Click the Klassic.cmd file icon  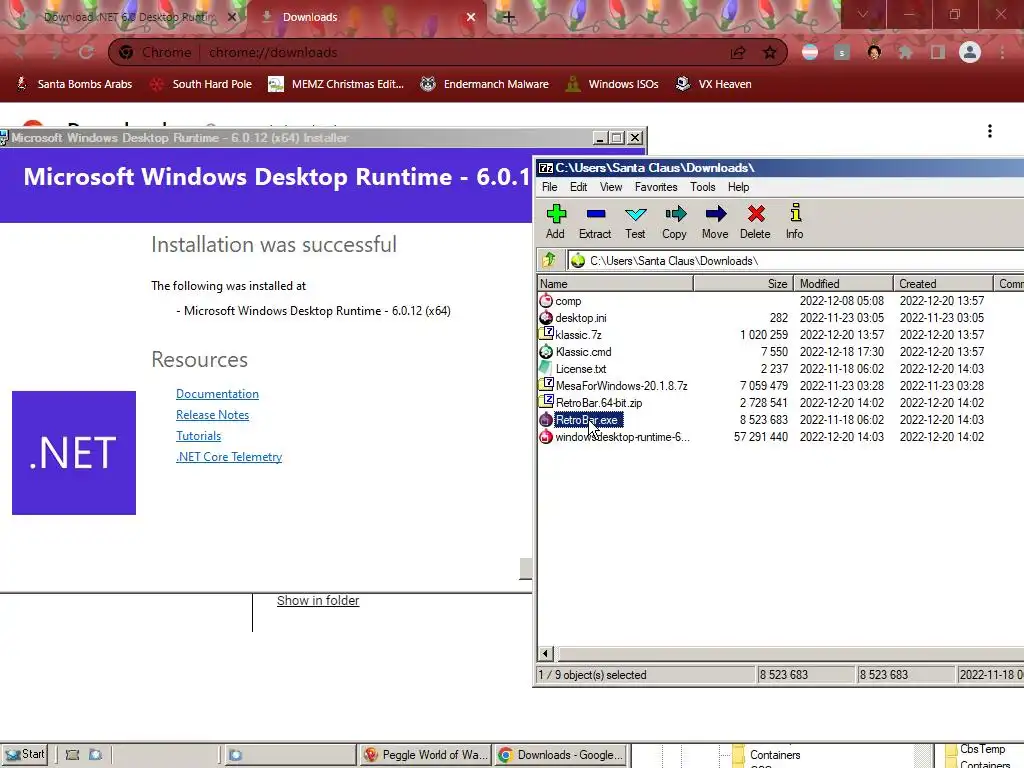(546, 352)
